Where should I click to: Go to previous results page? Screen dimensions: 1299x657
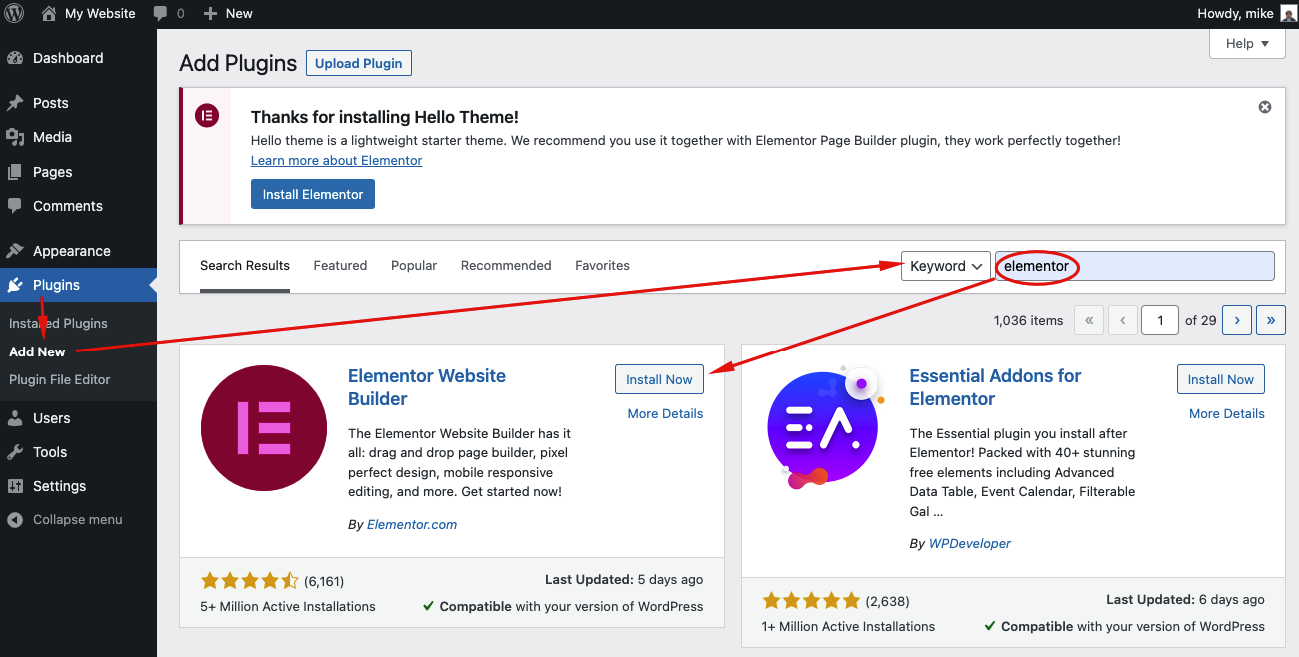tap(1123, 320)
